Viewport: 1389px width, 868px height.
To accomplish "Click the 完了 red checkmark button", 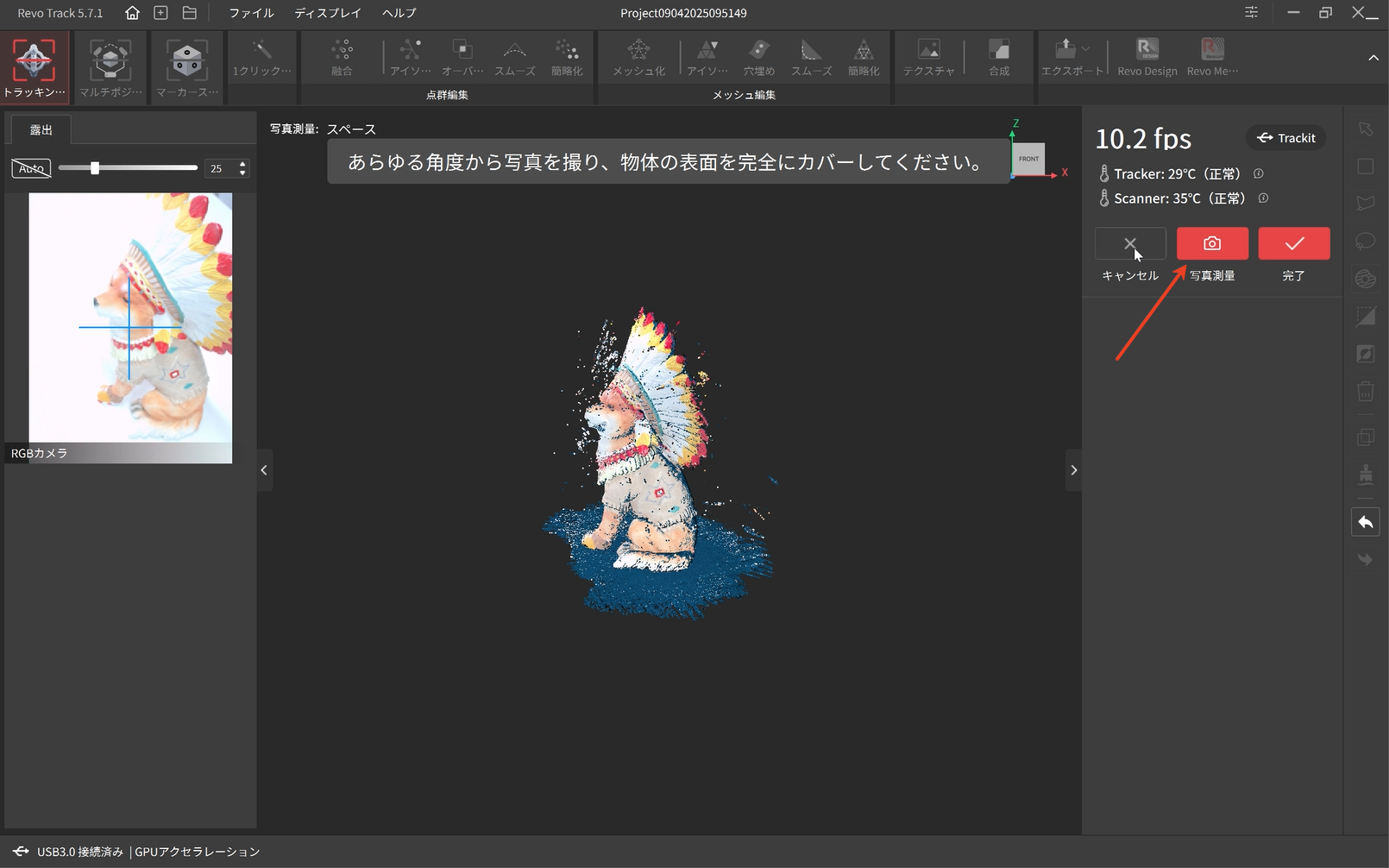I will tap(1293, 244).
